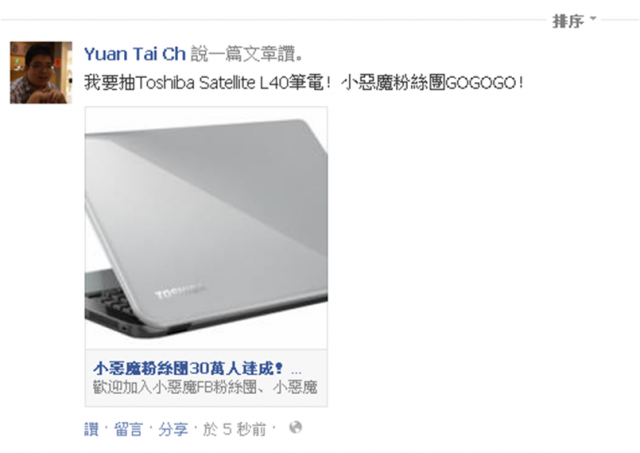Click the divider line left of 排序
This screenshot has width=640, height=453.
click(273, 19)
